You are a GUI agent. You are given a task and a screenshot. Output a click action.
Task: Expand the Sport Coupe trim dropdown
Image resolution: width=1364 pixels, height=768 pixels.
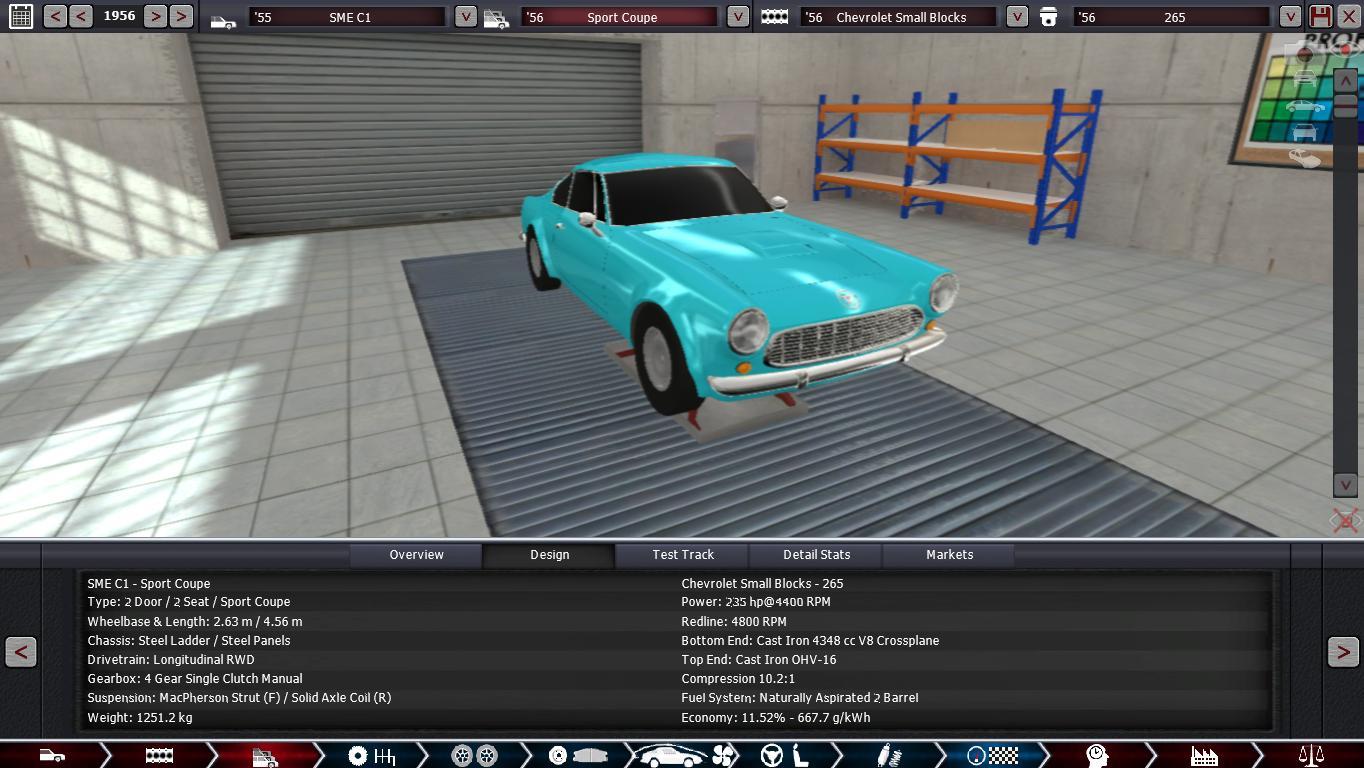click(x=737, y=17)
